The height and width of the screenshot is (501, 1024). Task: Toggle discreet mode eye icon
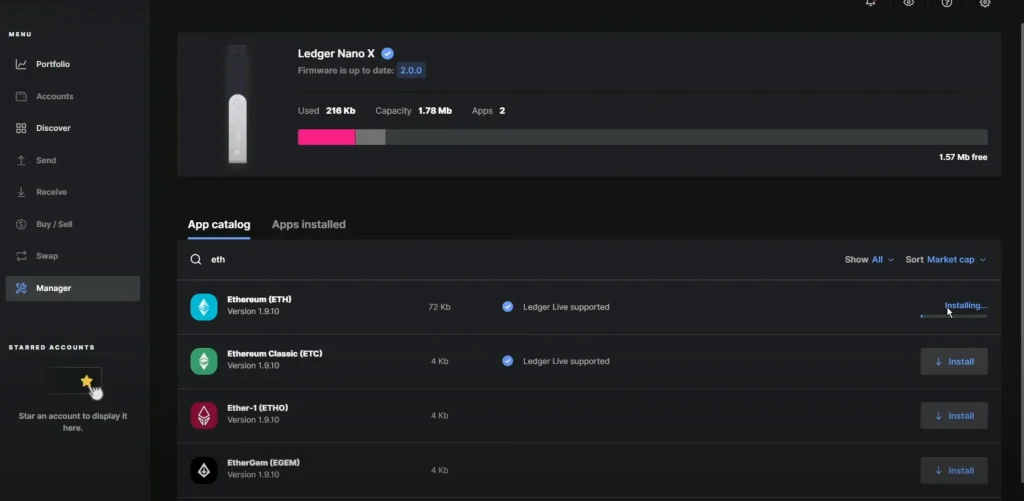tap(908, 3)
